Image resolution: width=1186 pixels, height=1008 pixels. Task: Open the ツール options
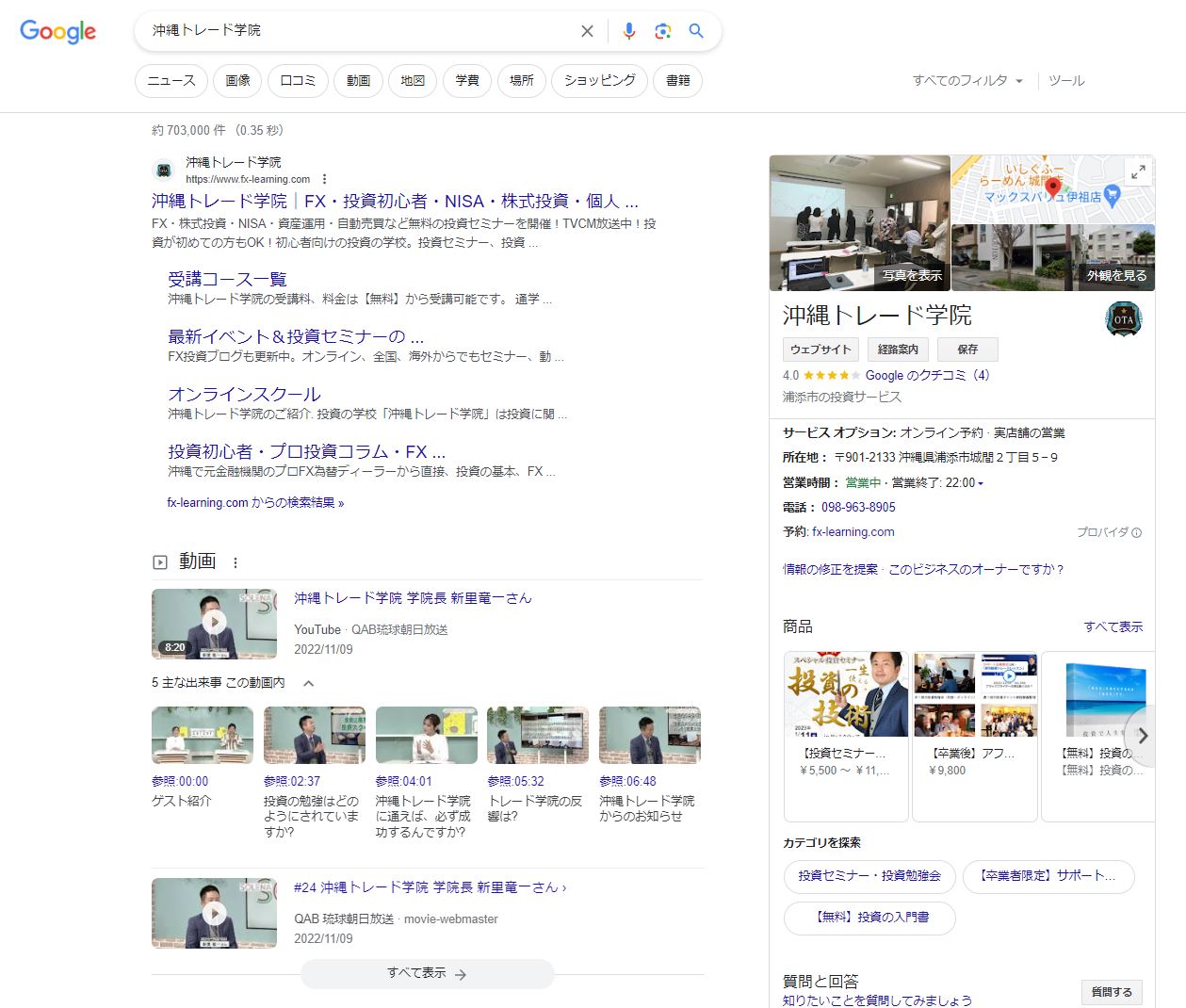[1066, 81]
